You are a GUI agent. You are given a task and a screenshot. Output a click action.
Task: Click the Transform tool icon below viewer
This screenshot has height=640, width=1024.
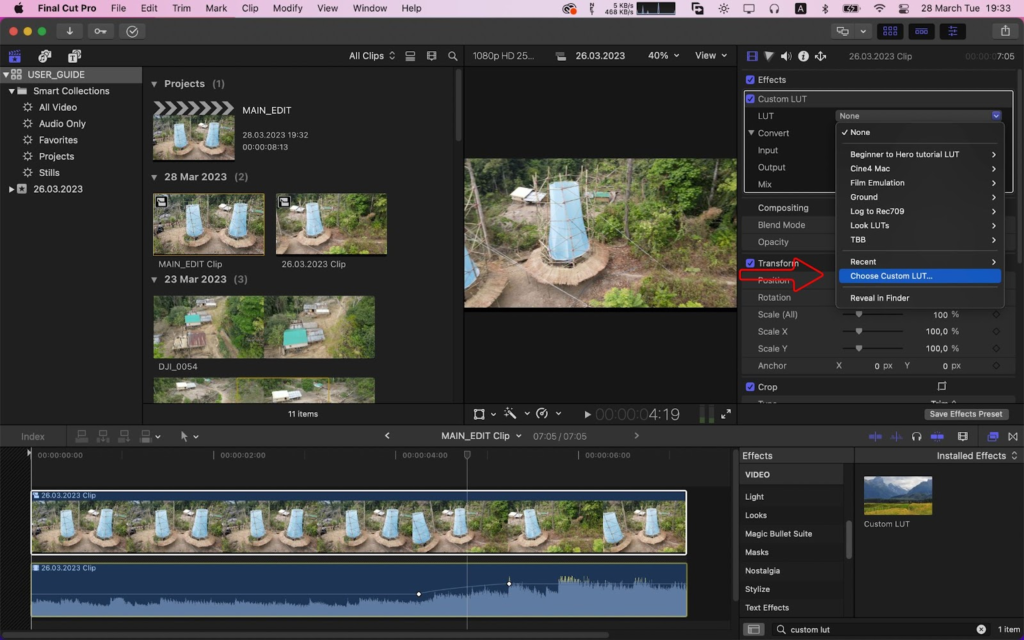point(479,414)
